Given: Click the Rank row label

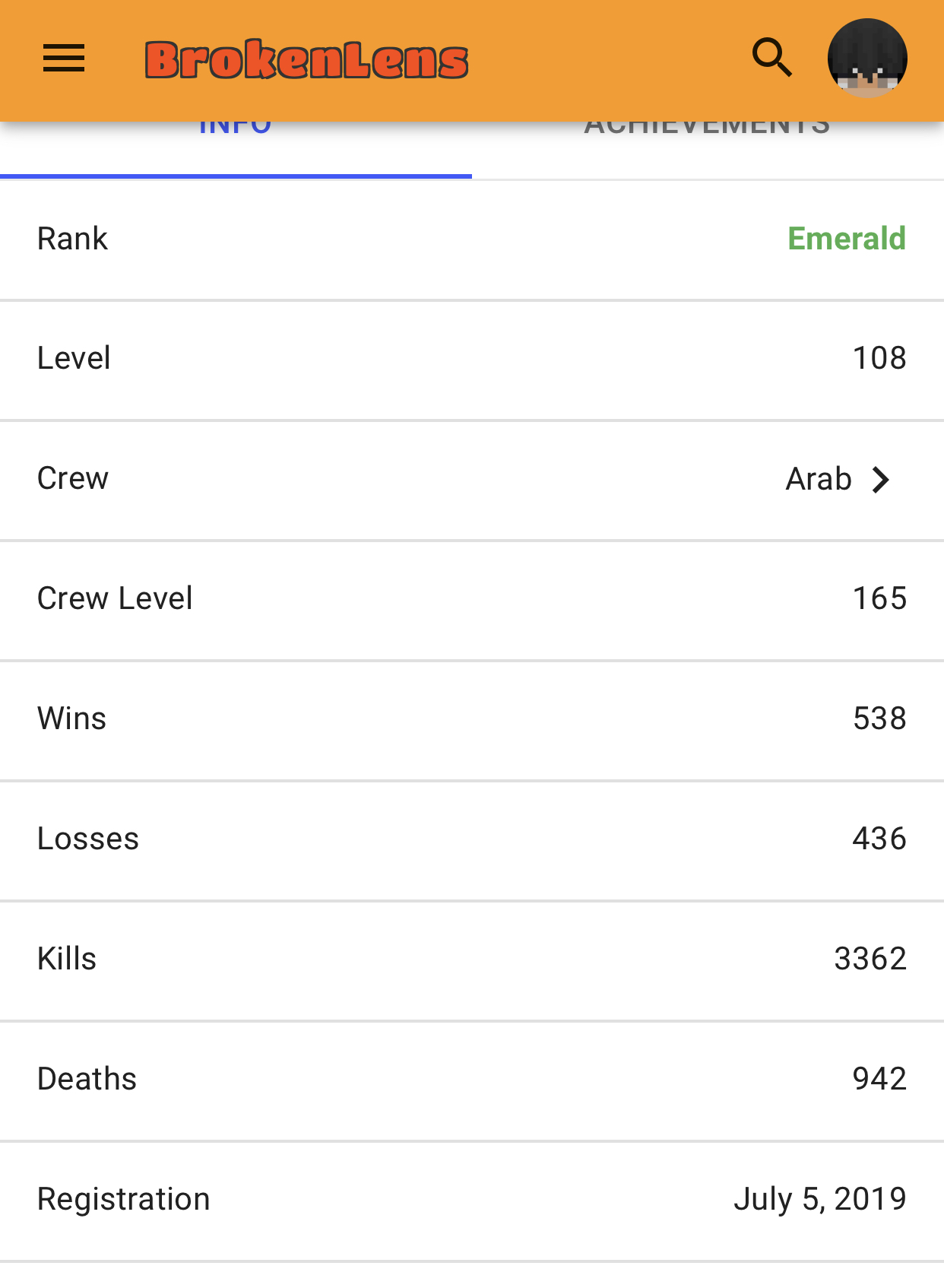Looking at the screenshot, I should (x=72, y=239).
